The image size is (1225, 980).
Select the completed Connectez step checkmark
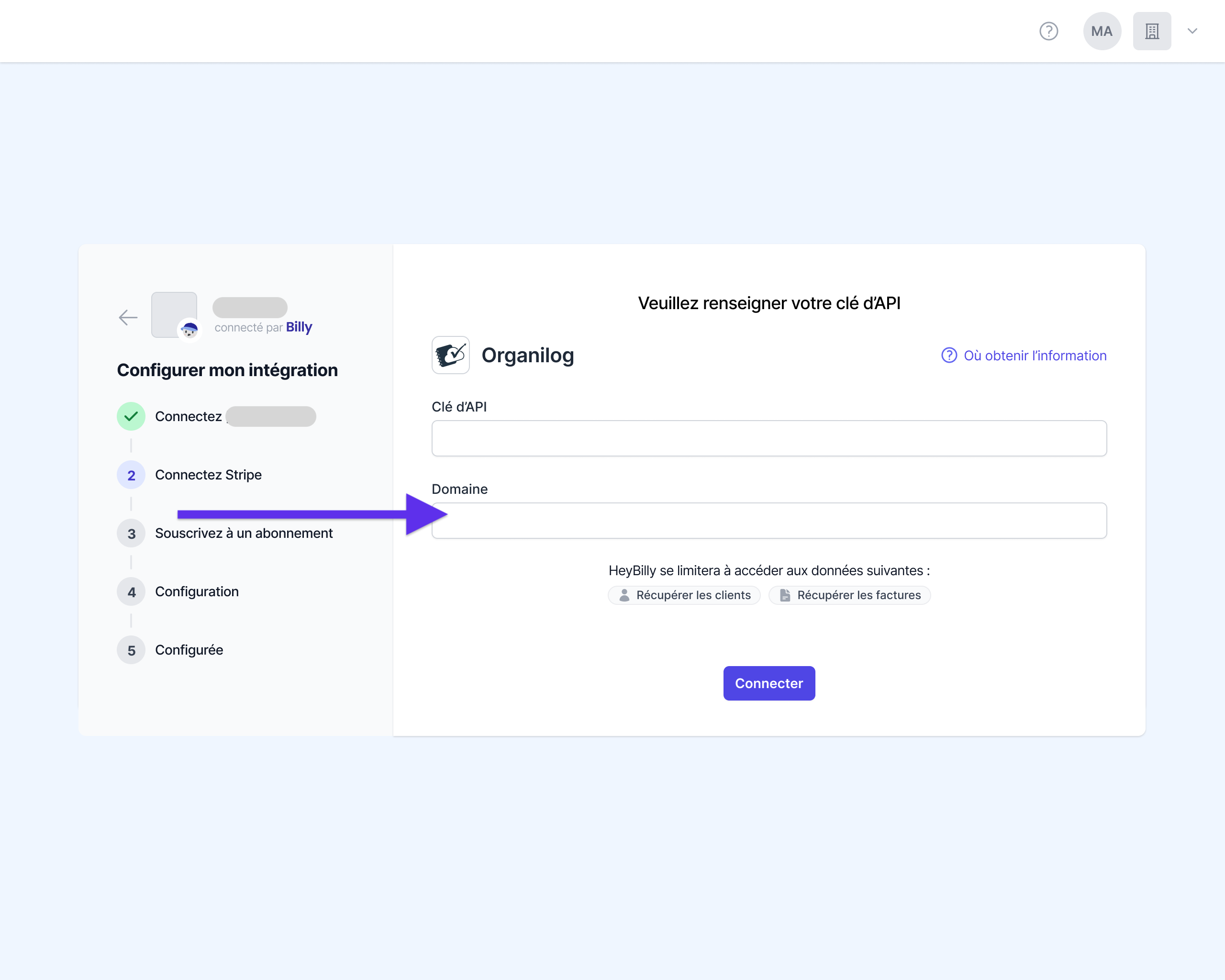click(x=131, y=416)
